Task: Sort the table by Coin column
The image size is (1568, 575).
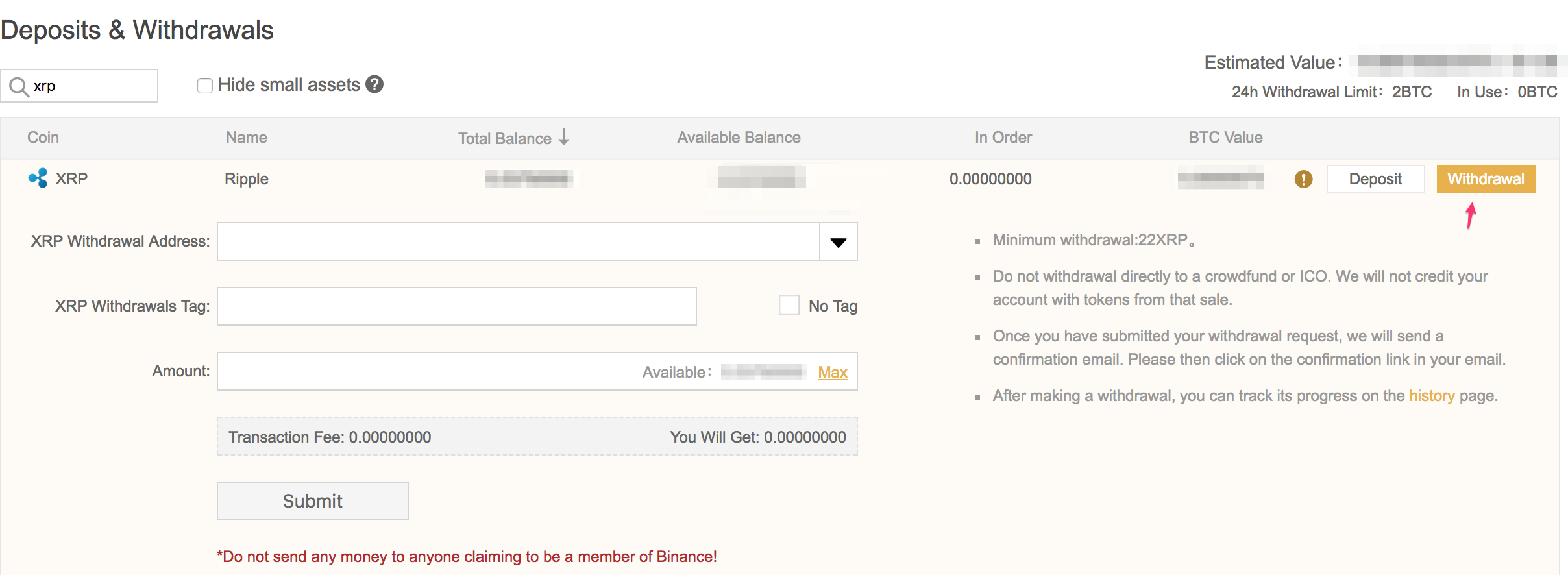Action: pyautogui.click(x=43, y=138)
